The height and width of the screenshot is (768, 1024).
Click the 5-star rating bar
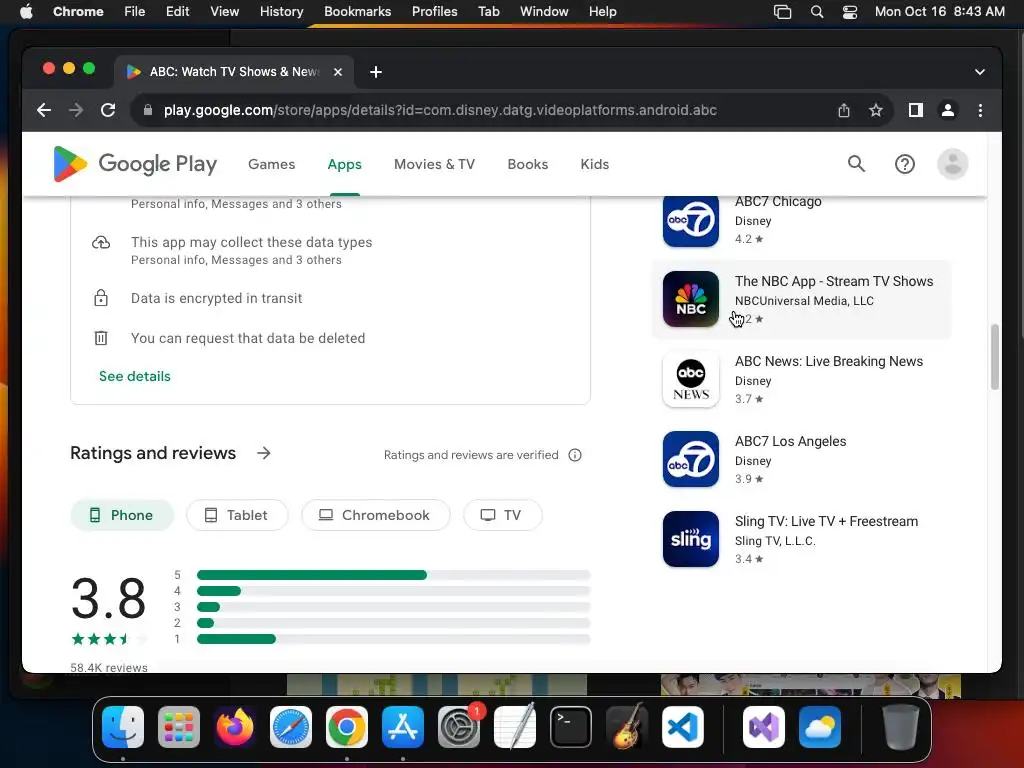[x=394, y=575]
